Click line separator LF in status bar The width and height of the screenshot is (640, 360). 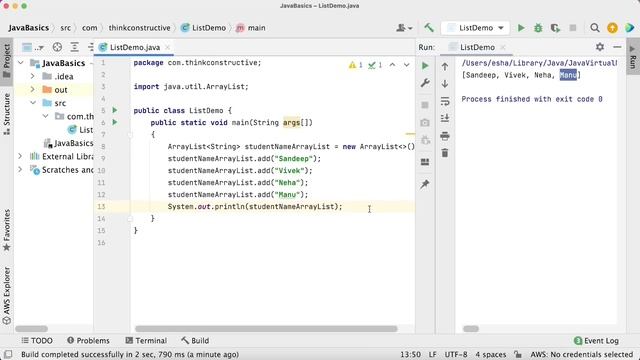[432, 354]
